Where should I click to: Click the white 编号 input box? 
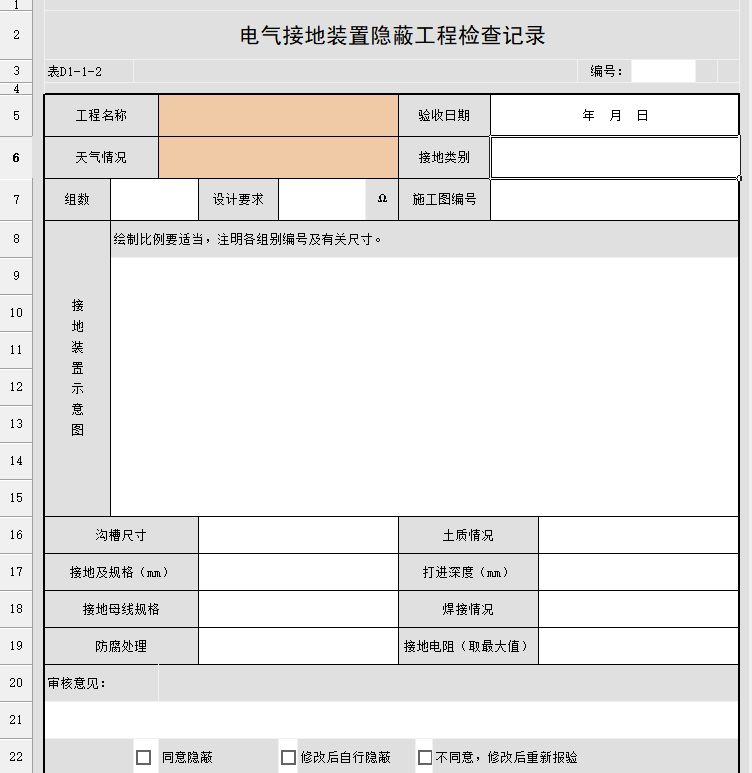(663, 71)
